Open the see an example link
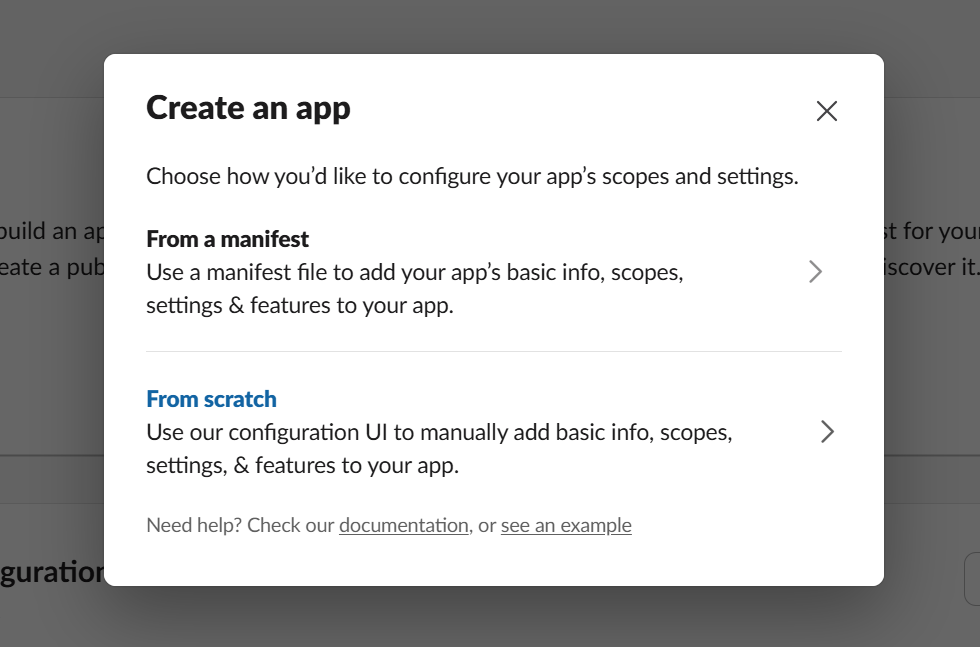The width and height of the screenshot is (980, 647). click(x=566, y=525)
